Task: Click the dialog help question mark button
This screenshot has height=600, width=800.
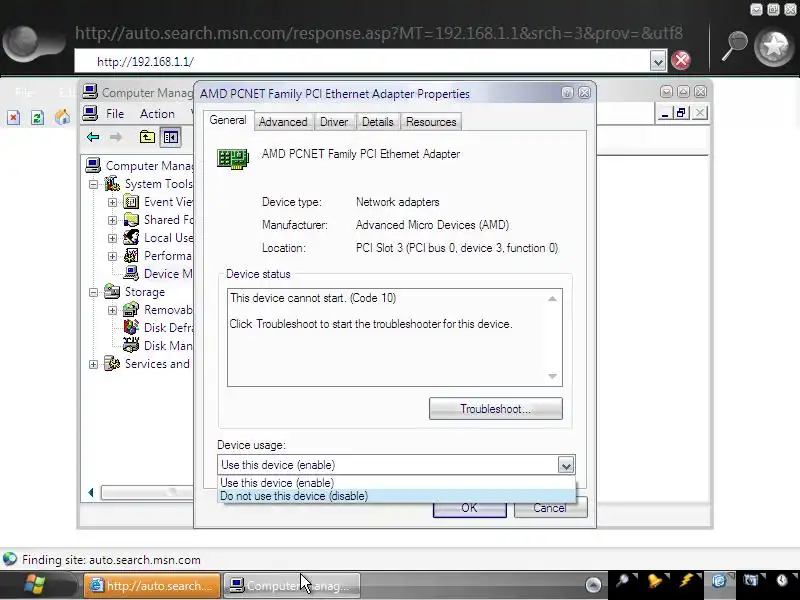Action: (567, 92)
